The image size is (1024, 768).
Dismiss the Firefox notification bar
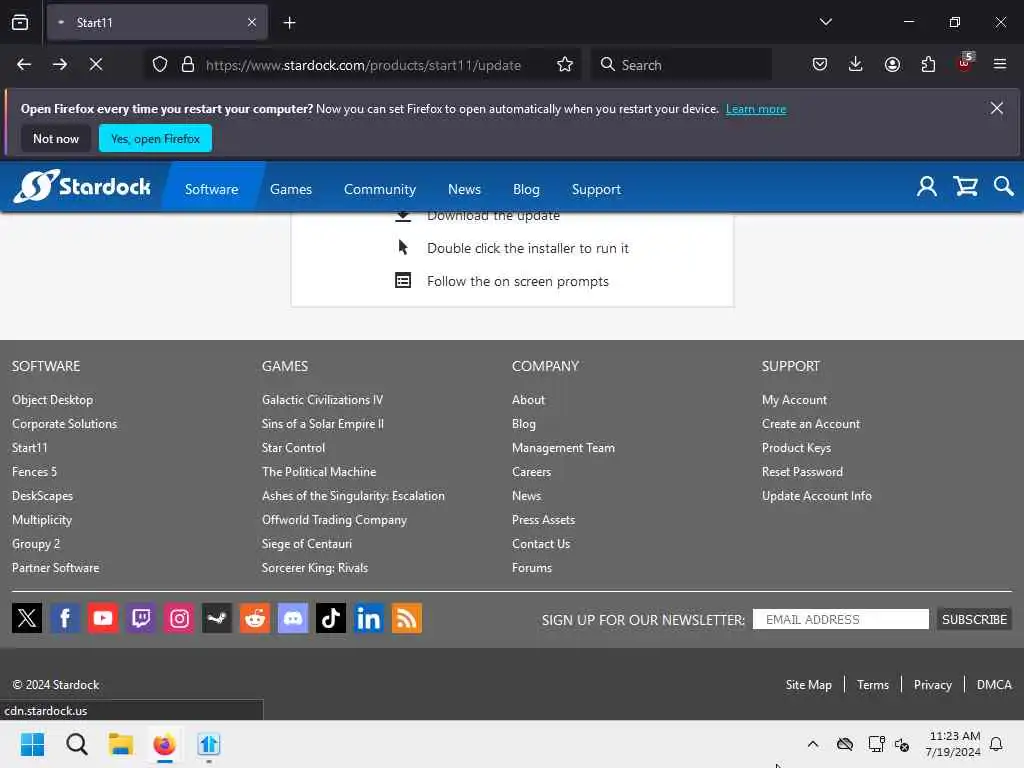(996, 108)
